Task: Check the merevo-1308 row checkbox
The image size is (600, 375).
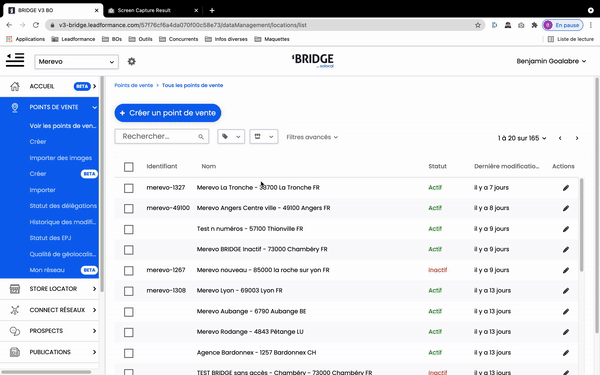Action: coord(129,291)
